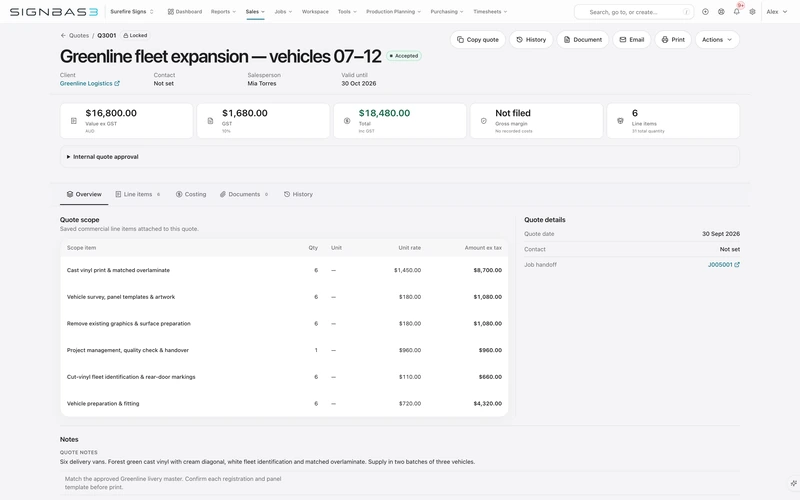The height and width of the screenshot is (500, 800).
Task: Click the Total inc GST dollar icon
Action: click(x=347, y=121)
